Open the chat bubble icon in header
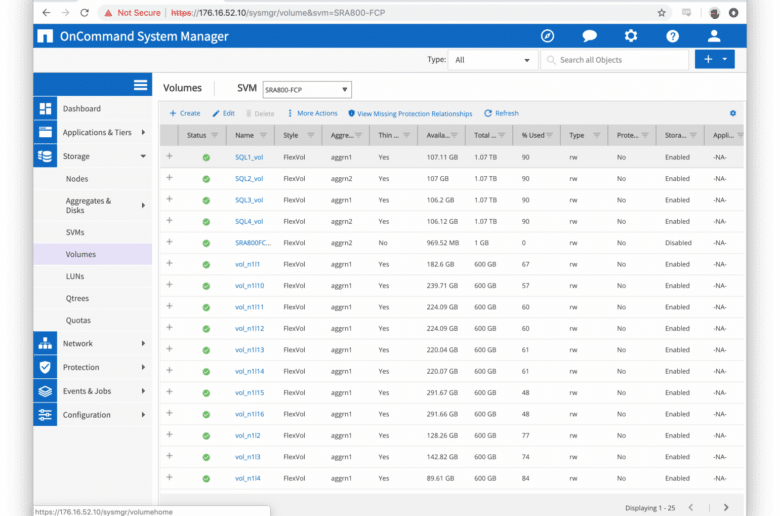This screenshot has height=516, width=780. tap(589, 36)
